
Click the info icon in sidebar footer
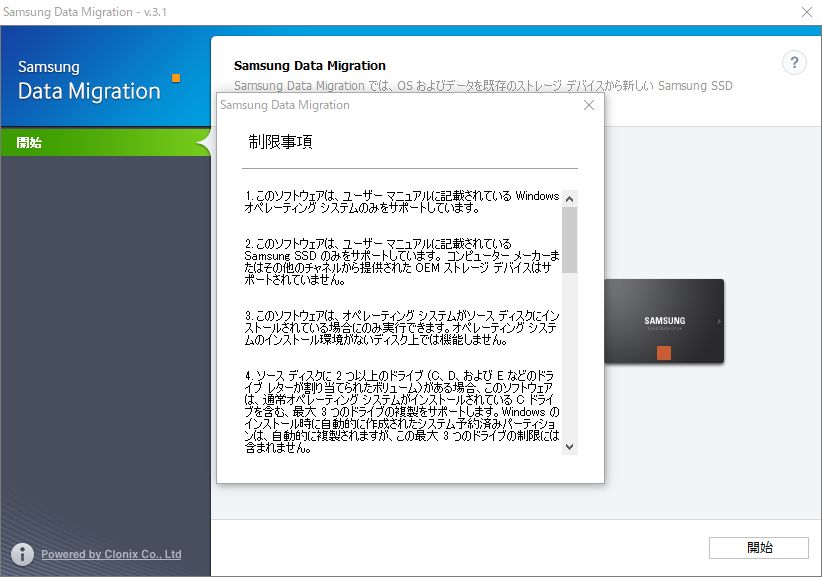tap(22, 554)
